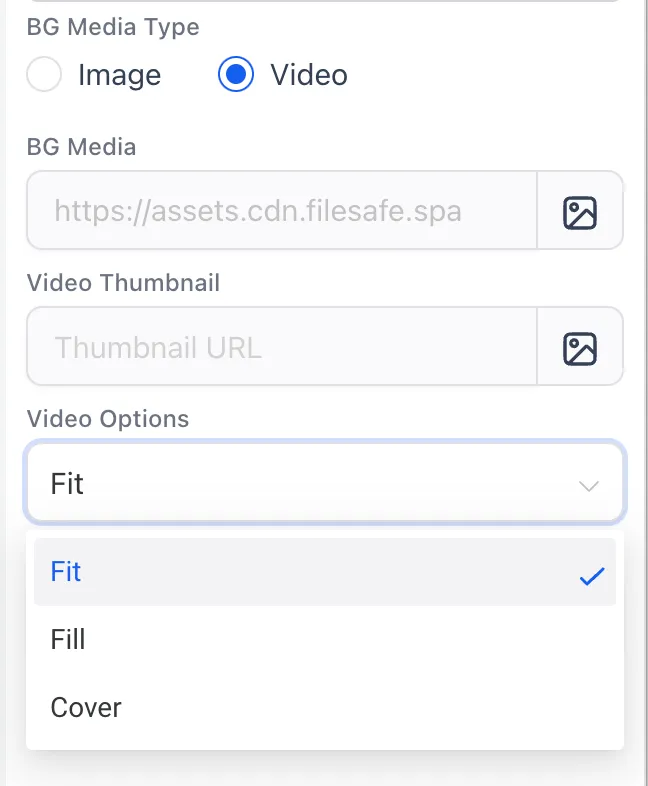Click the Video Options label
648x786 pixels.
(x=108, y=419)
